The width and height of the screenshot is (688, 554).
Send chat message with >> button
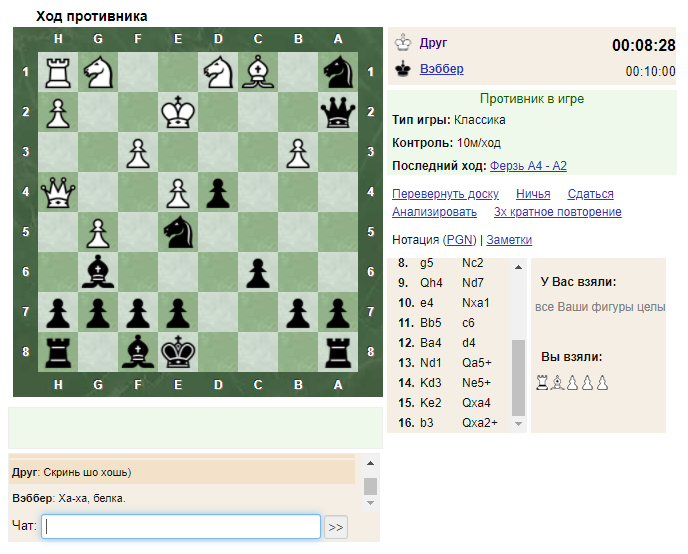pyautogui.click(x=336, y=527)
